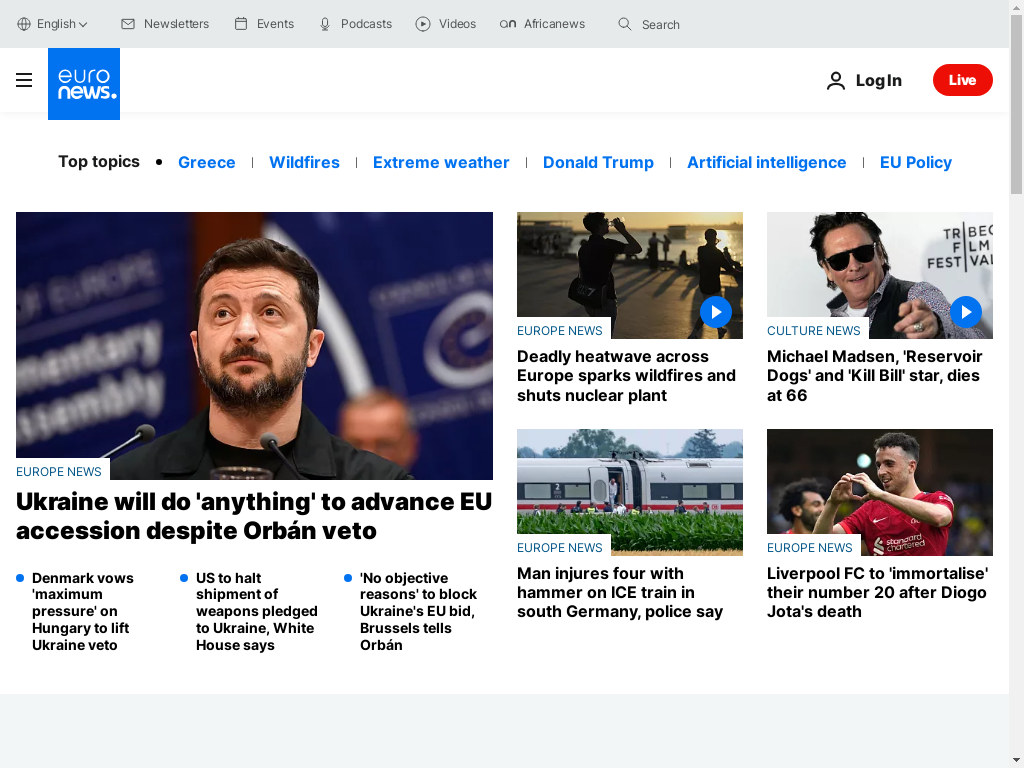Click the scrollbar down arrow

pyautogui.click(x=1016, y=761)
